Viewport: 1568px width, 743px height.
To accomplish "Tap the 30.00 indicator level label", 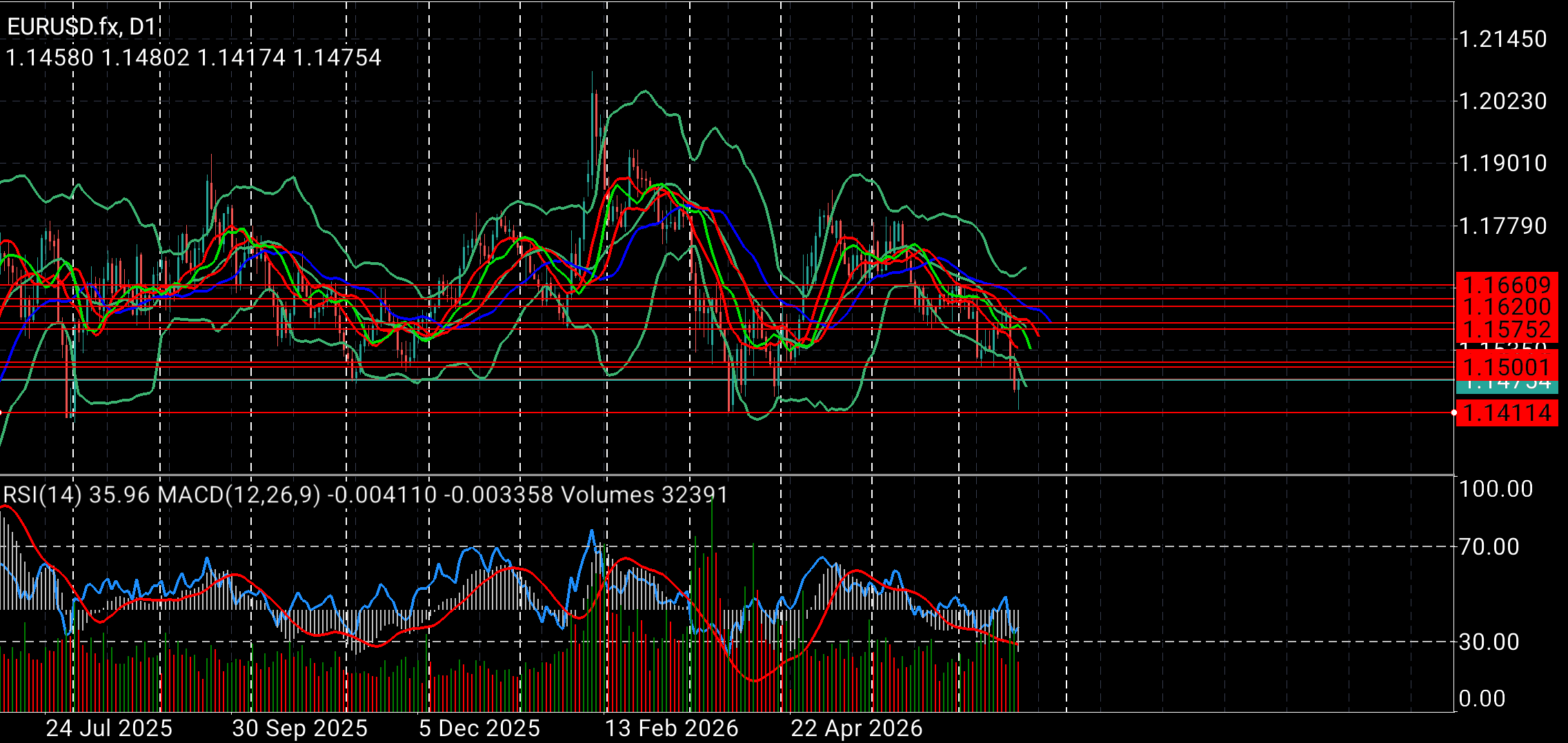I will (1489, 642).
